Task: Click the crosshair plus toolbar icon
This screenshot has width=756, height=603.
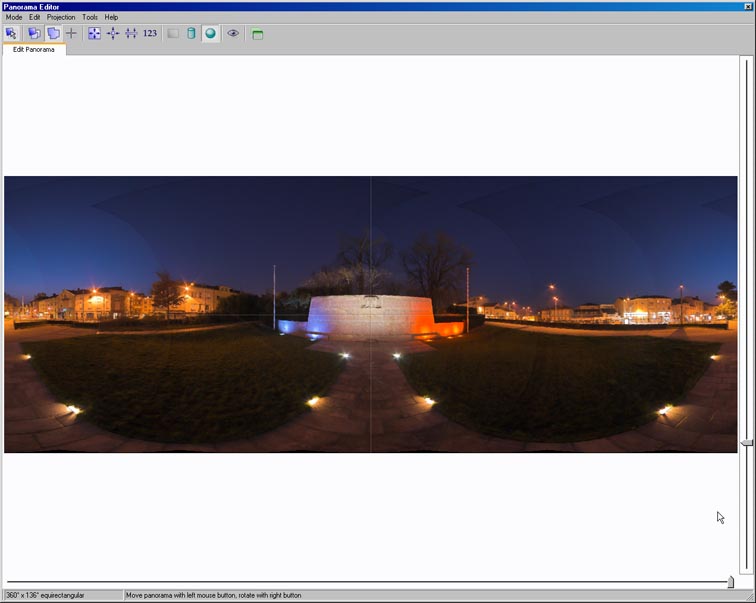Action: pyautogui.click(x=71, y=33)
